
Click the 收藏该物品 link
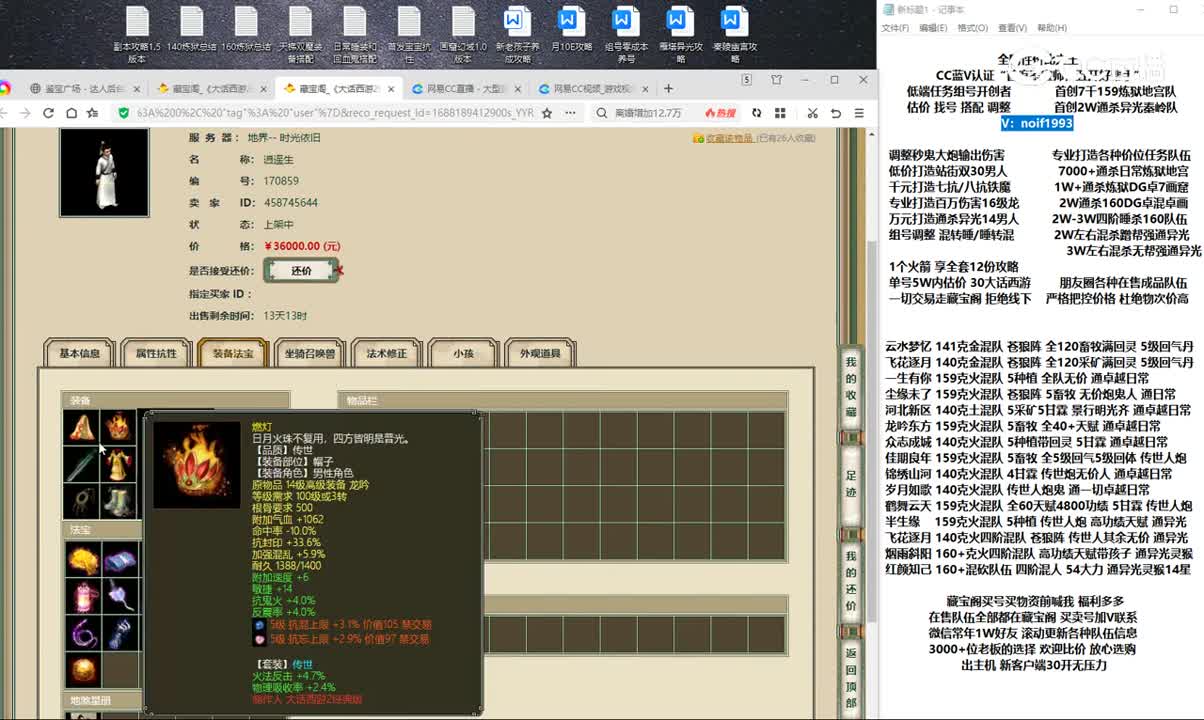(729, 138)
